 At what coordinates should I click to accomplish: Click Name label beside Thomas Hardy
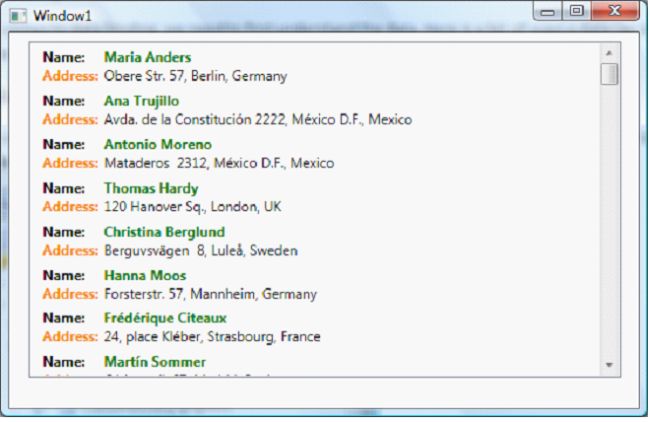[63, 188]
